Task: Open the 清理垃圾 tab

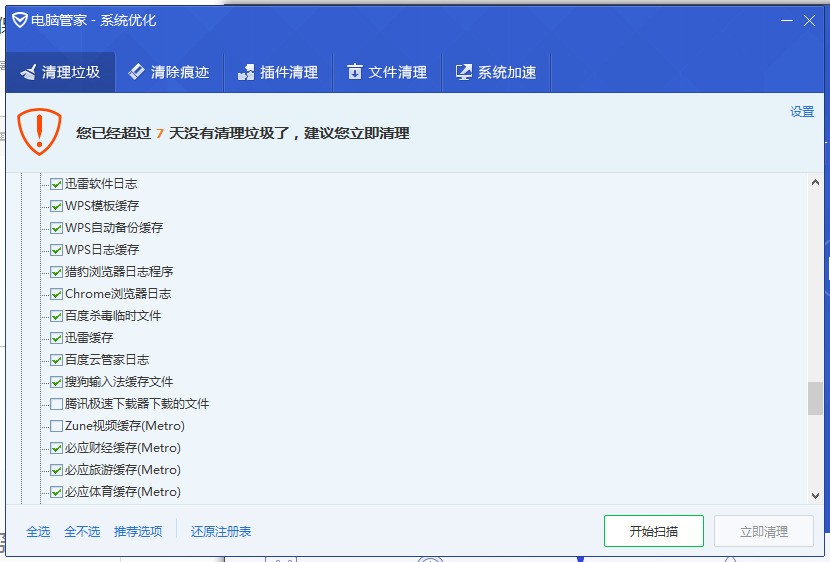Action: click(60, 72)
